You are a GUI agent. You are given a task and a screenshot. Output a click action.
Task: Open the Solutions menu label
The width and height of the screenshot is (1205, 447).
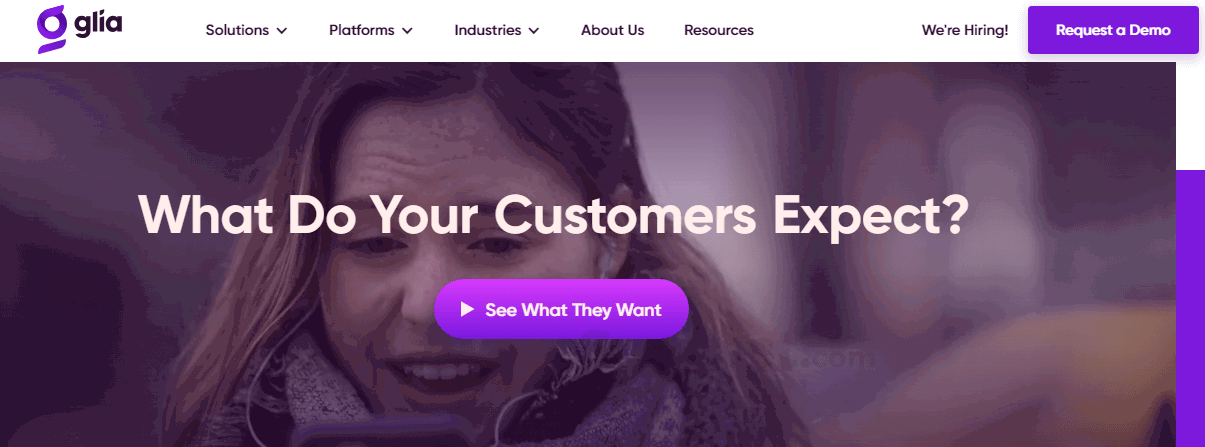[237, 30]
